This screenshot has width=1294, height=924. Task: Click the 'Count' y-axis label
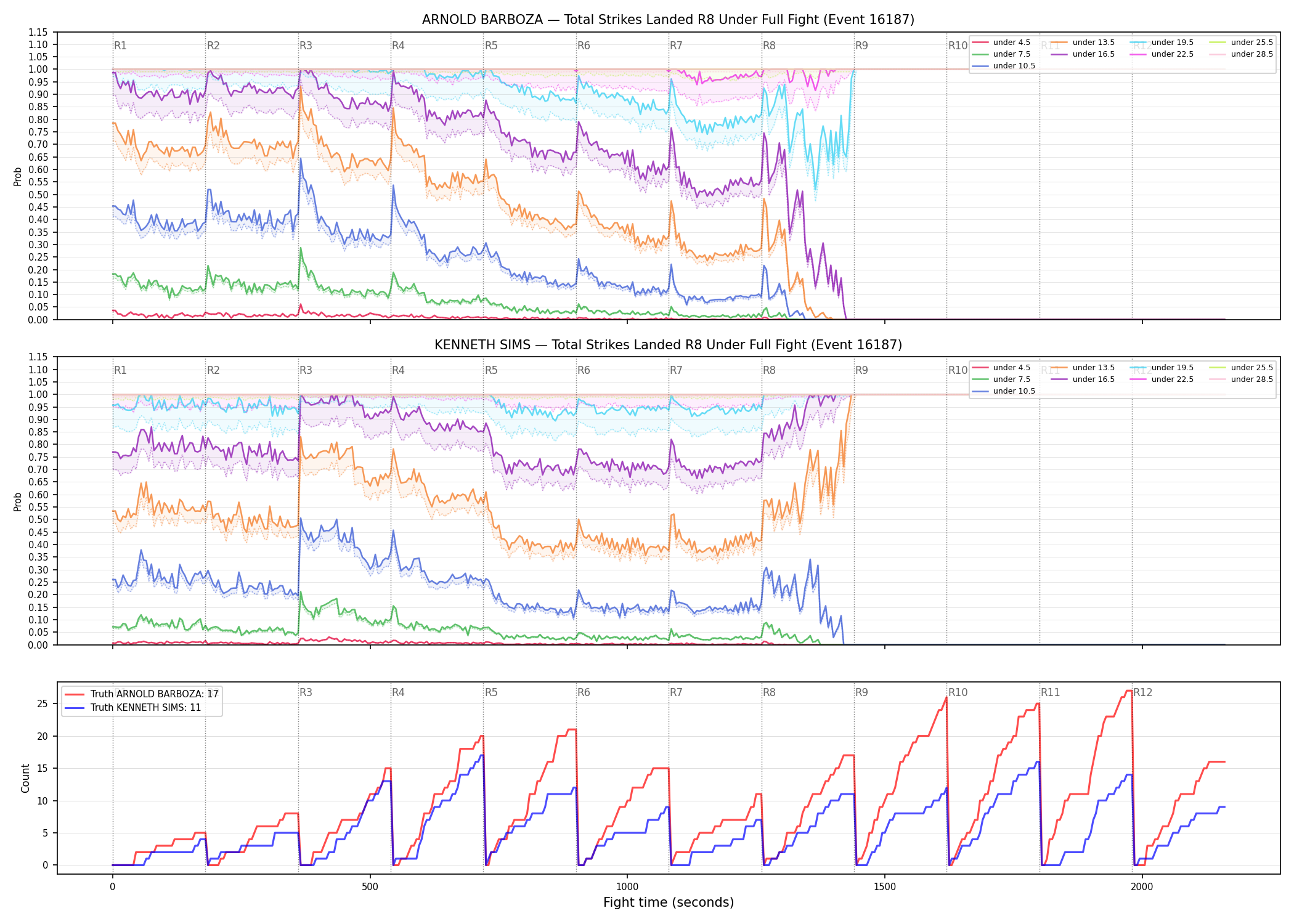click(25, 778)
